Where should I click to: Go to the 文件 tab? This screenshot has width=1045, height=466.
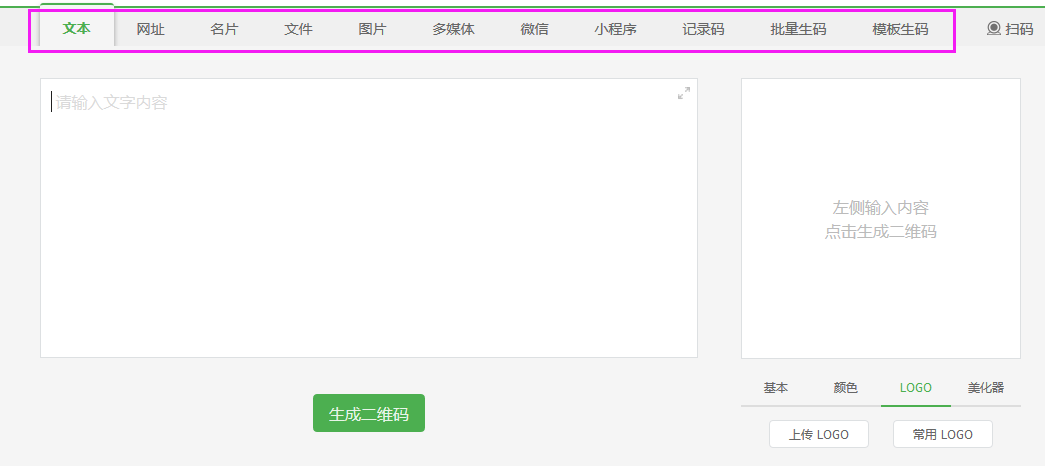[299, 29]
